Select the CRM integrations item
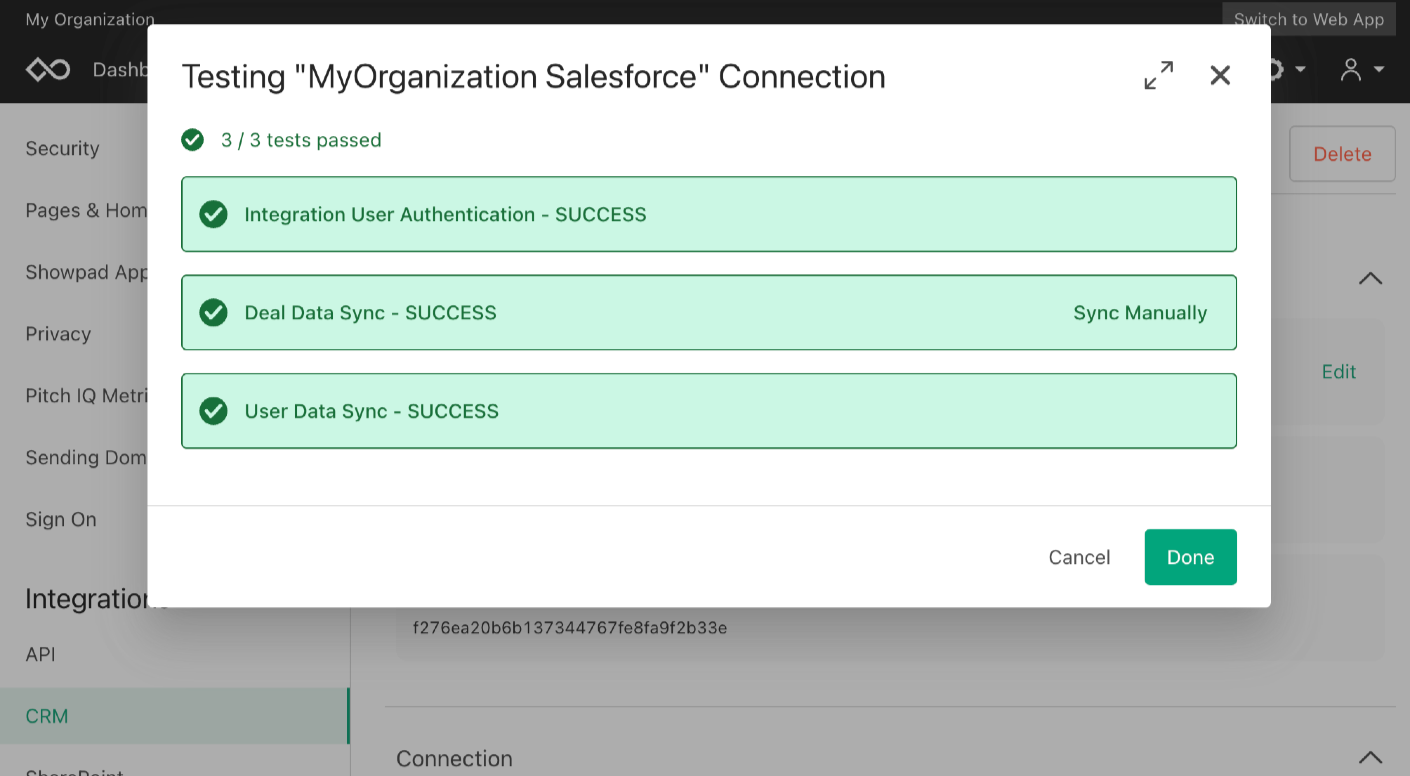 point(174,716)
